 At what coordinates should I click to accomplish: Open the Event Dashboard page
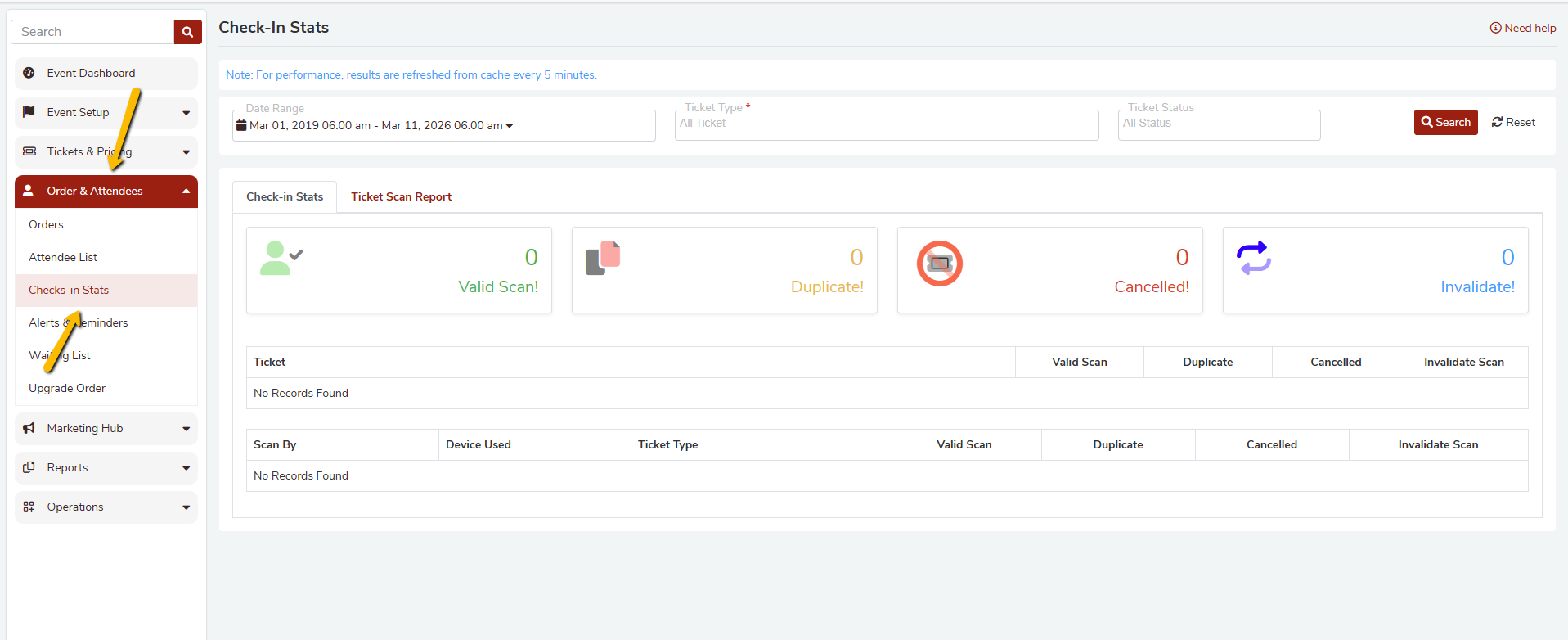[106, 73]
